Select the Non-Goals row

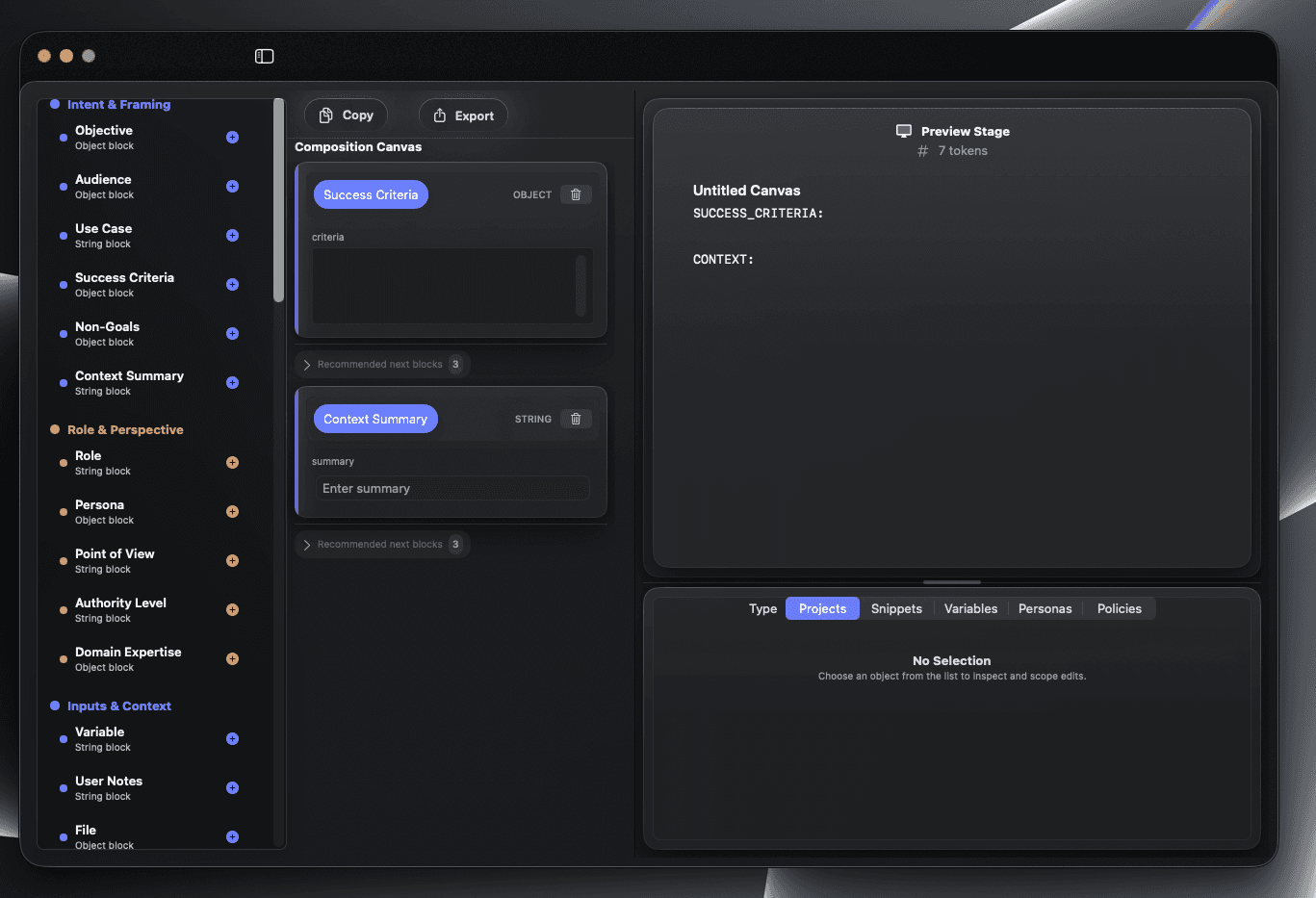click(149, 334)
